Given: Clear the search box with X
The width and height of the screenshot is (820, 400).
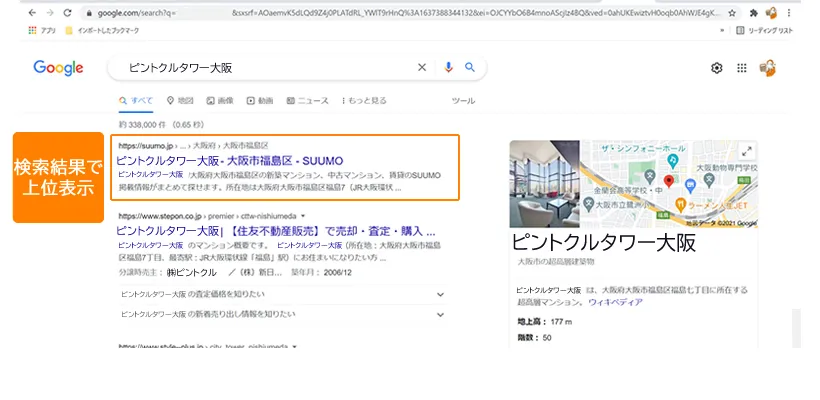Looking at the screenshot, I should 422,67.
